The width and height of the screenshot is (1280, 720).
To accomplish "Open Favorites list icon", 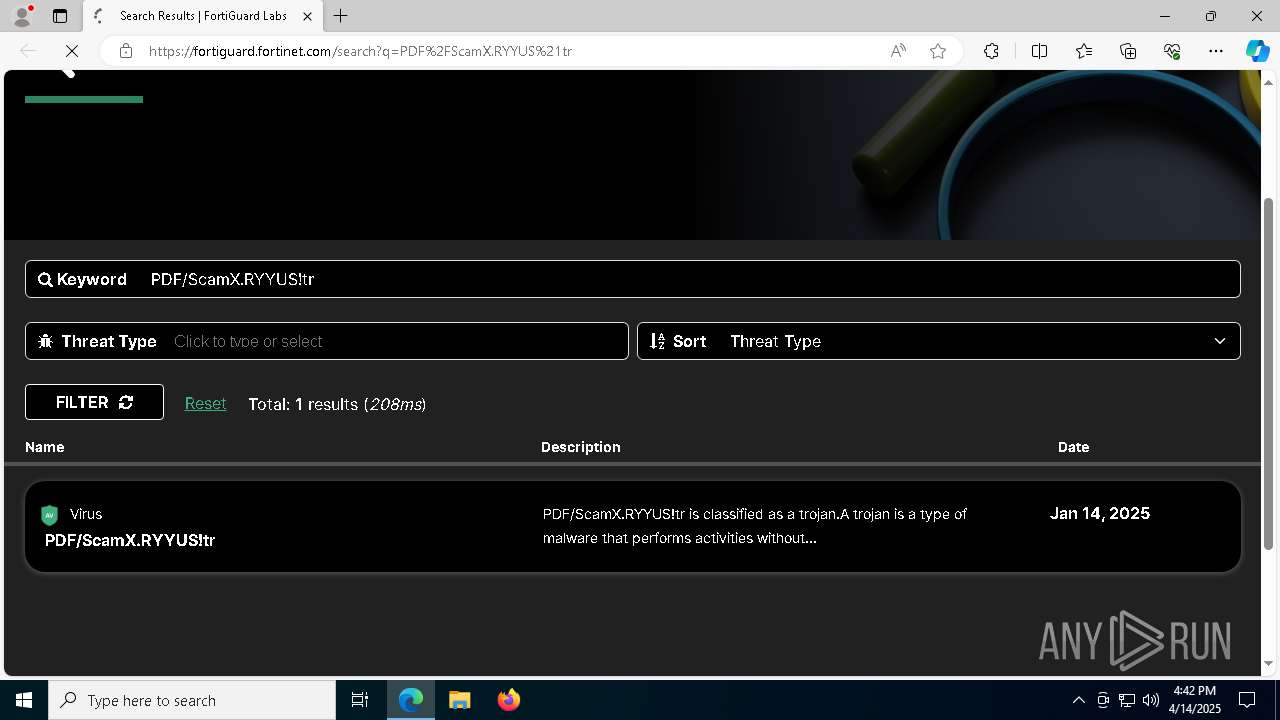I will tap(1084, 51).
